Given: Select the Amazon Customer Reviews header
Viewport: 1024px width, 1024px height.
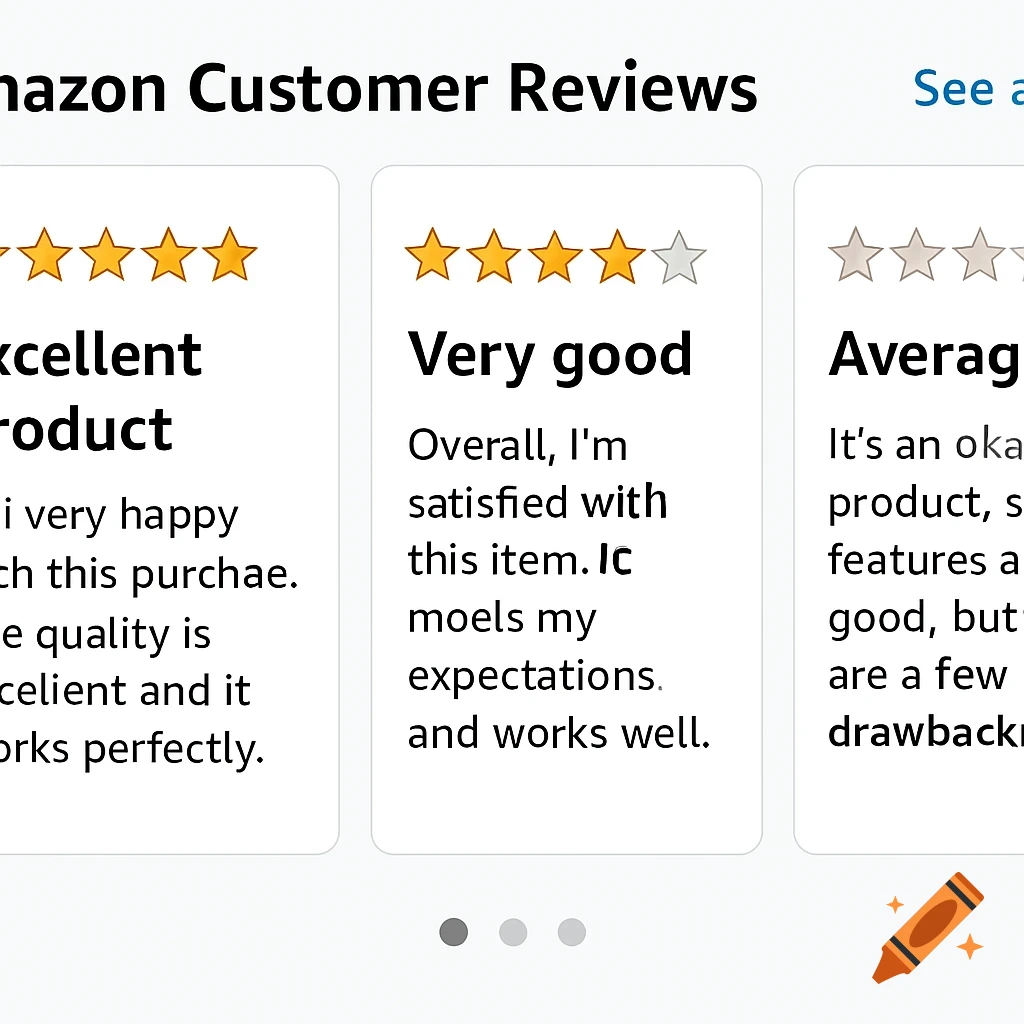Looking at the screenshot, I should 380,88.
